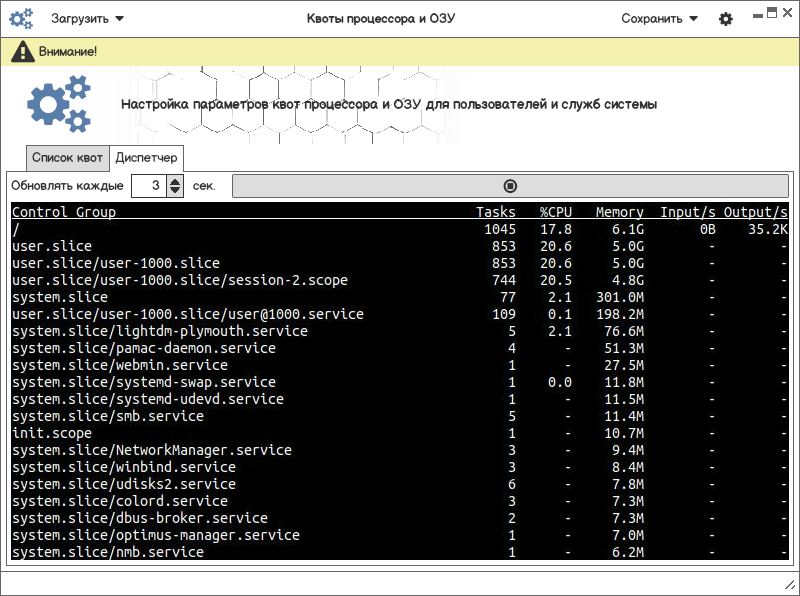Click the Input/s column header

688,212
